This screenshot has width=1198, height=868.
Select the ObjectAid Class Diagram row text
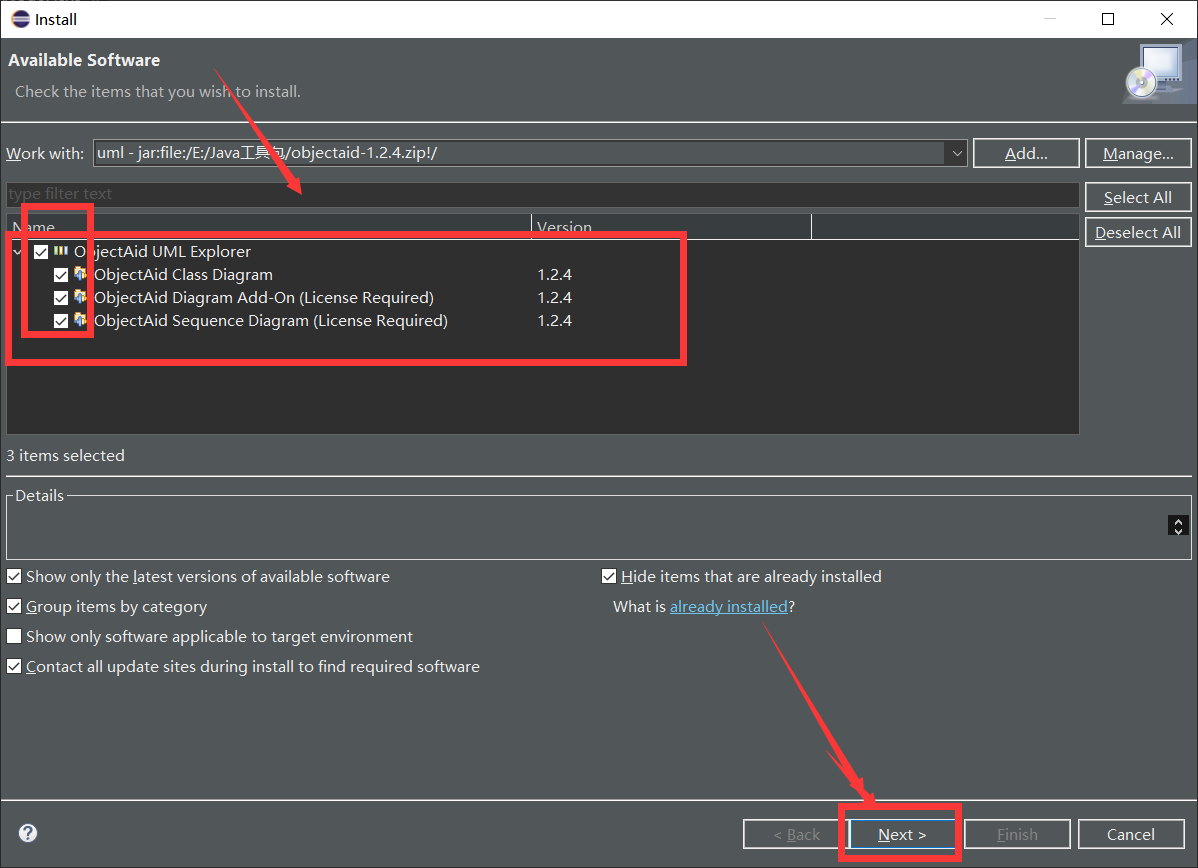click(x=183, y=274)
